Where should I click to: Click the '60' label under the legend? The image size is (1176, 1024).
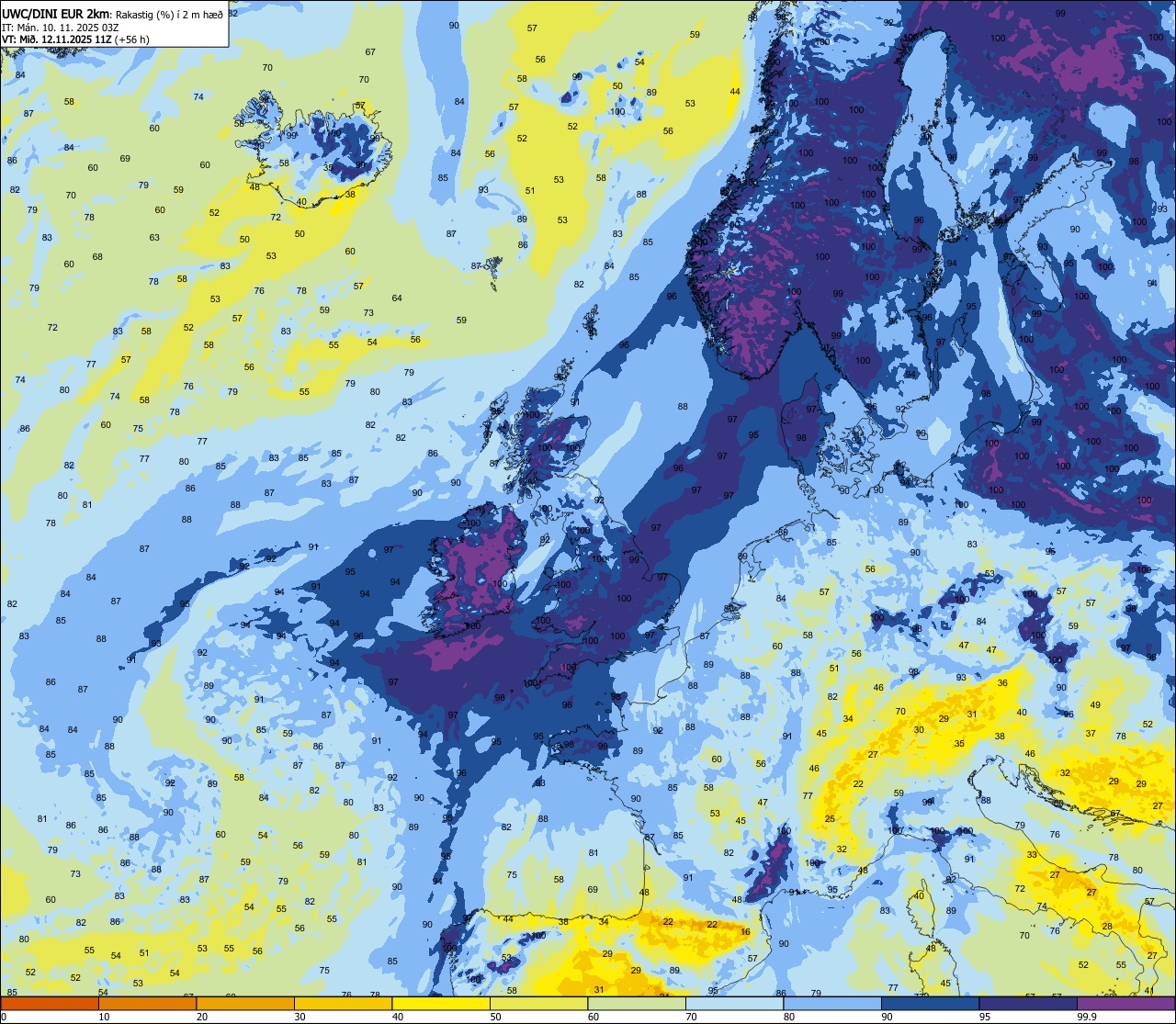point(594,1017)
